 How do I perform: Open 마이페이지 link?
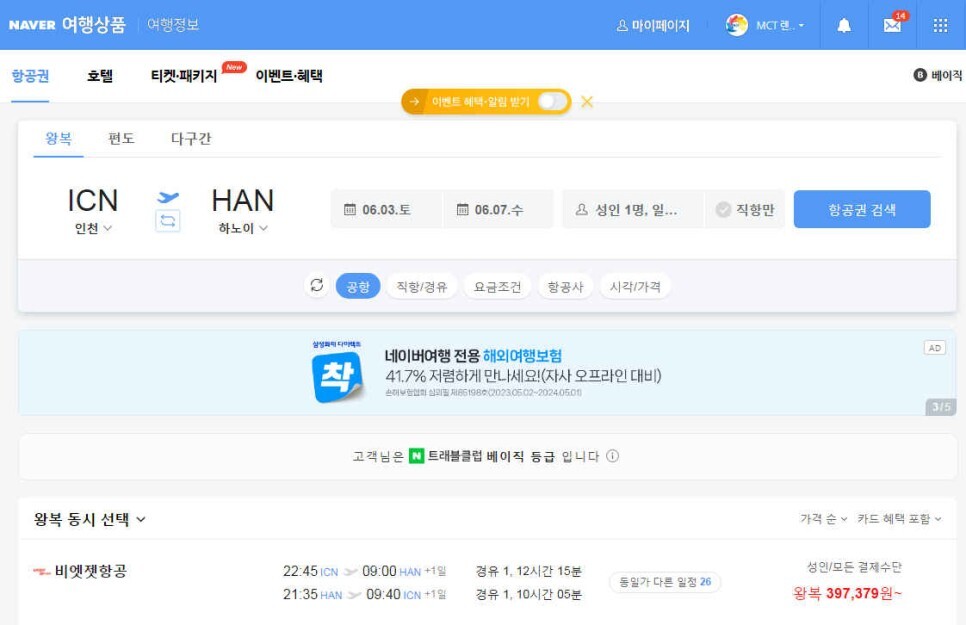coord(653,25)
